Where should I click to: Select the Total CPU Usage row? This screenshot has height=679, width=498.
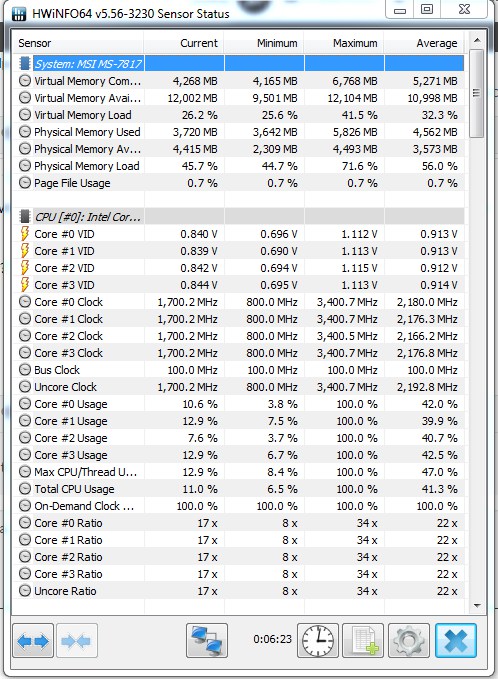pos(239,489)
